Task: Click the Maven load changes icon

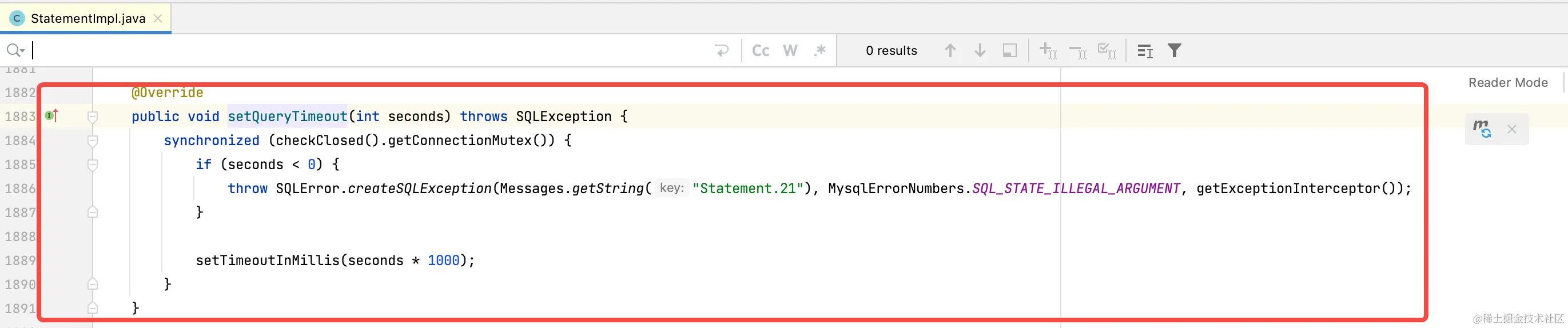Action: coord(1482,129)
